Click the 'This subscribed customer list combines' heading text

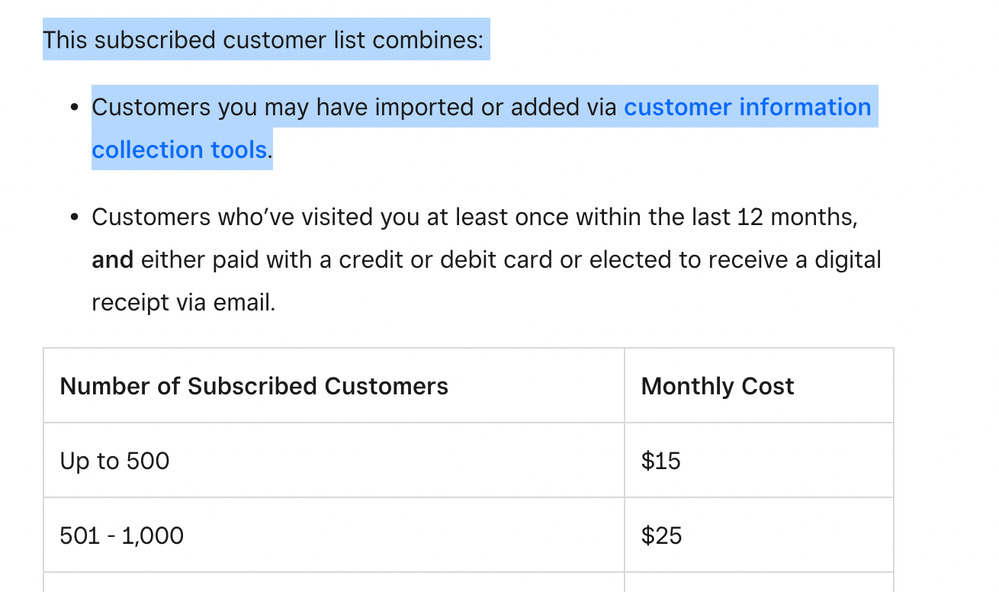pyautogui.click(x=262, y=40)
